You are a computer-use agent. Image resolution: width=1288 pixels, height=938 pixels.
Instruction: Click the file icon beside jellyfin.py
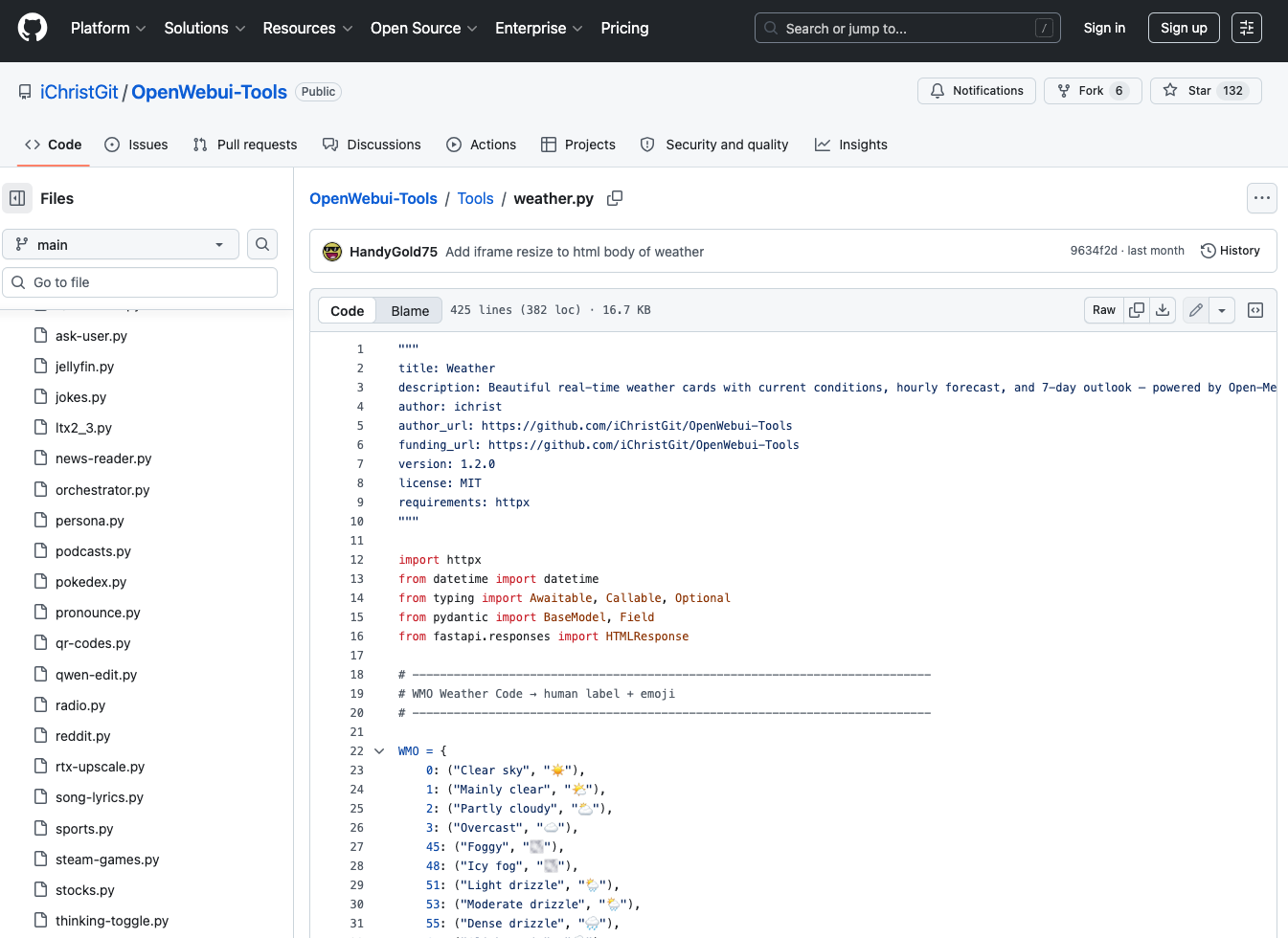(40, 367)
